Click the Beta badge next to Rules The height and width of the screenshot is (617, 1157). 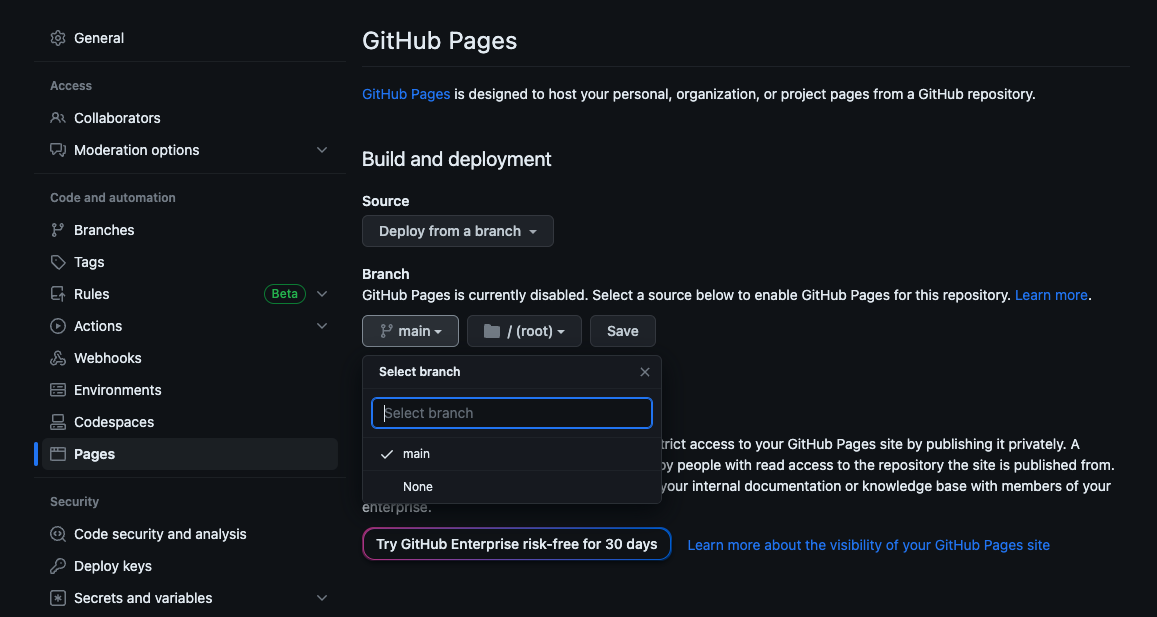pyautogui.click(x=285, y=294)
